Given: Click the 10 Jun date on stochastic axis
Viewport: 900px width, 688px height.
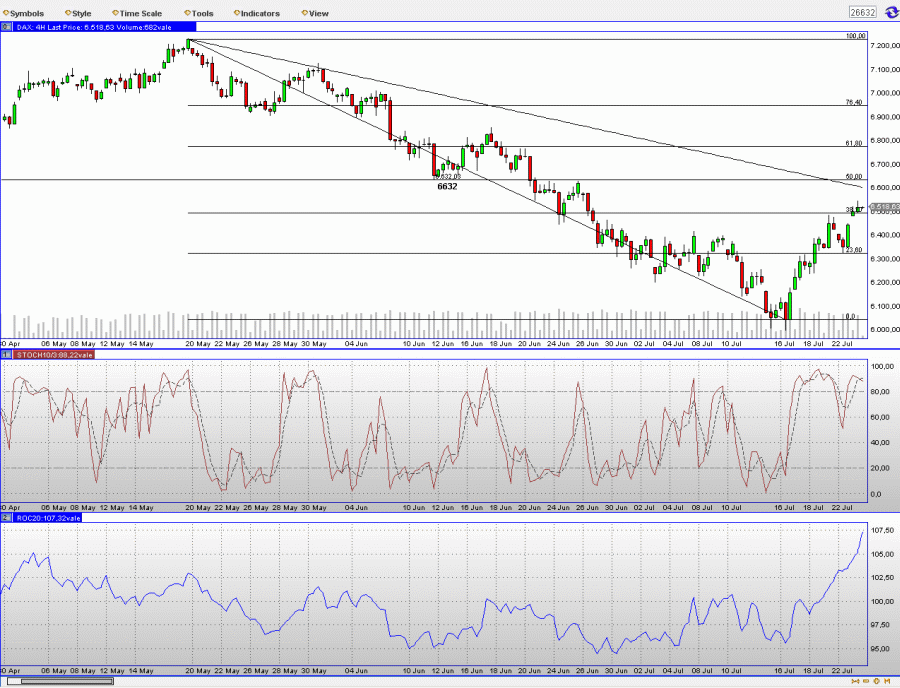Looking at the screenshot, I should 413,507.
